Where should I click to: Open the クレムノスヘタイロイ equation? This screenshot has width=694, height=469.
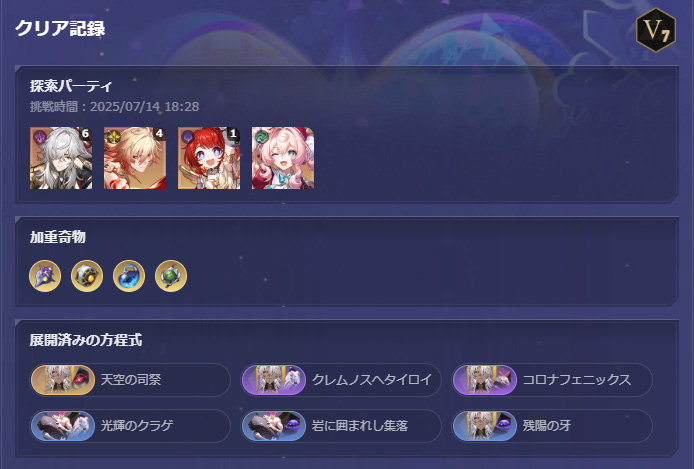(x=341, y=380)
